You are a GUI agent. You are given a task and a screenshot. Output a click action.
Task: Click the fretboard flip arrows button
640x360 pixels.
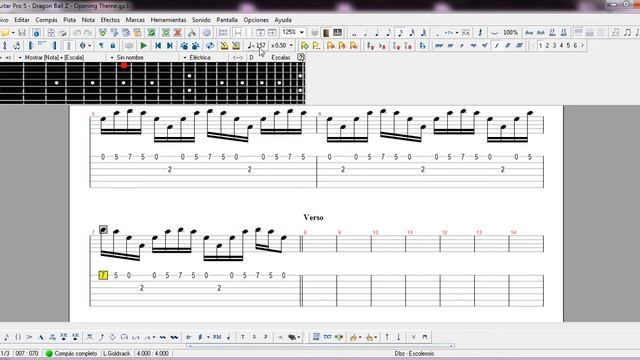pos(238,58)
